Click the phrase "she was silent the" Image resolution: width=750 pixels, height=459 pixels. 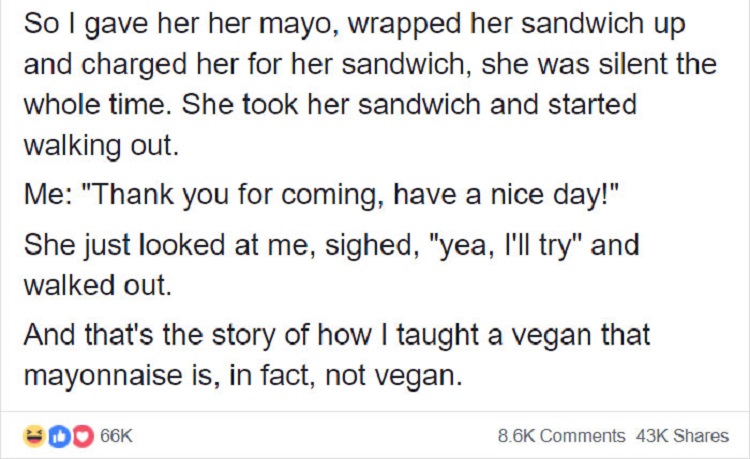(602, 66)
